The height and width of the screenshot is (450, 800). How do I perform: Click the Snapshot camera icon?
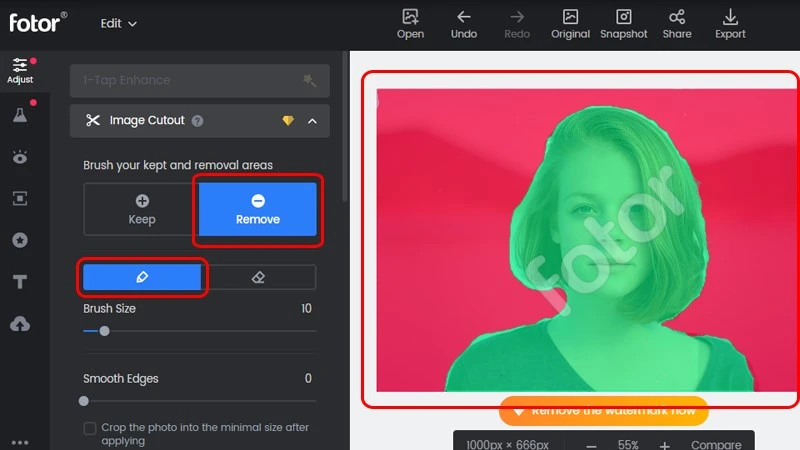(x=623, y=23)
